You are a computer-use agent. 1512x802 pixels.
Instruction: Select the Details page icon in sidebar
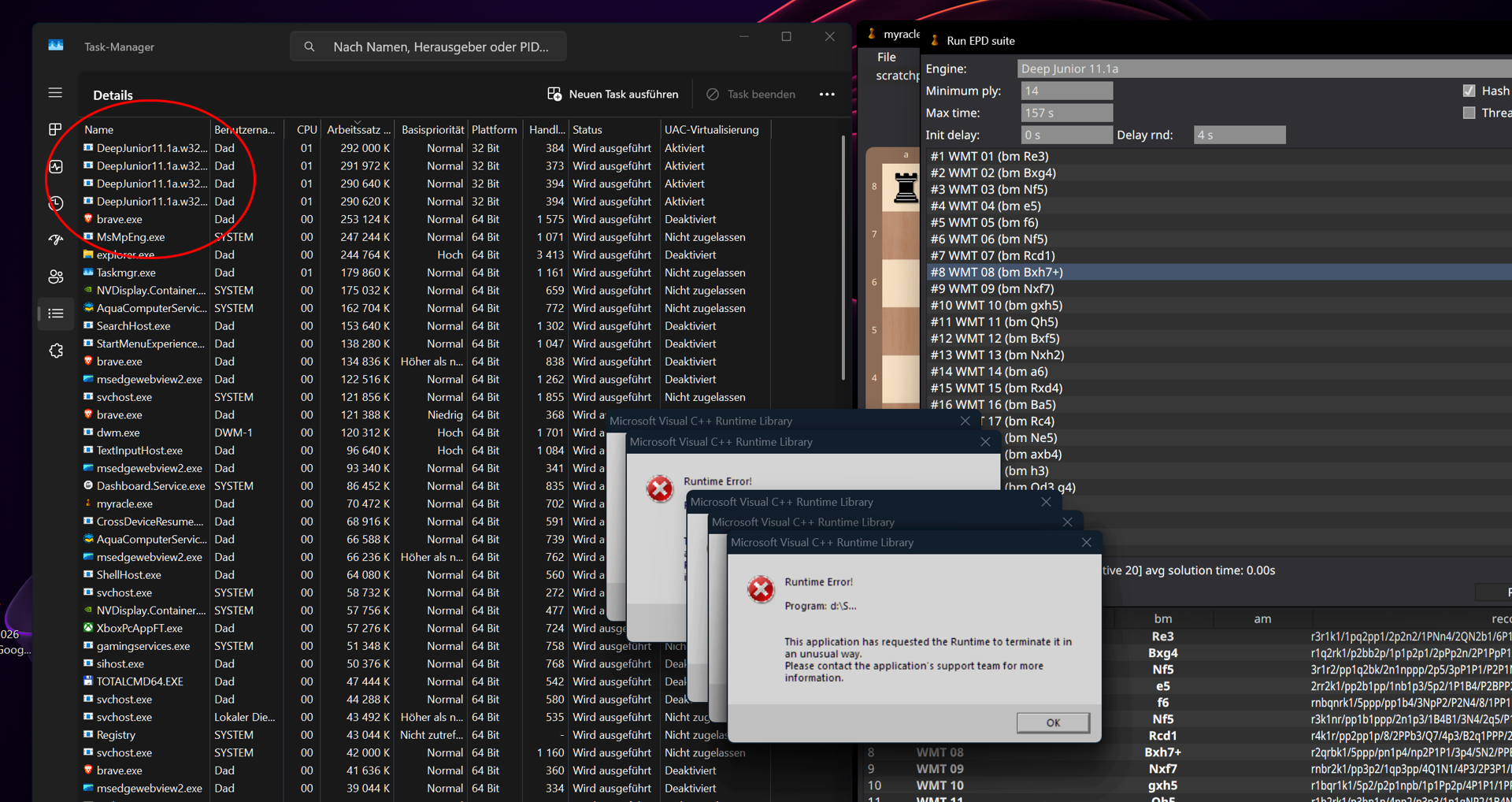point(55,314)
